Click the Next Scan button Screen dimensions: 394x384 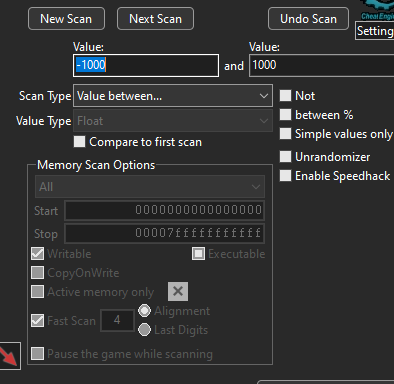155,19
